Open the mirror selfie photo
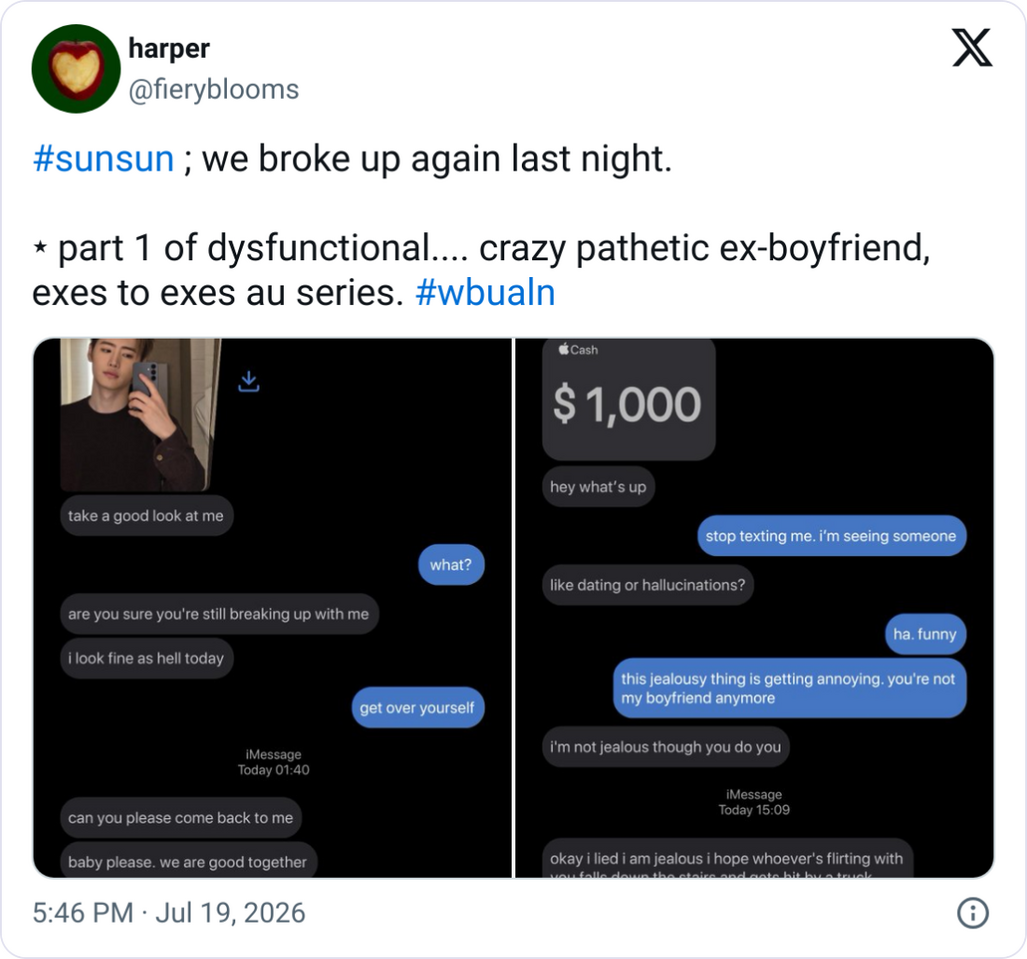Image resolution: width=1027 pixels, height=959 pixels. coord(141,415)
